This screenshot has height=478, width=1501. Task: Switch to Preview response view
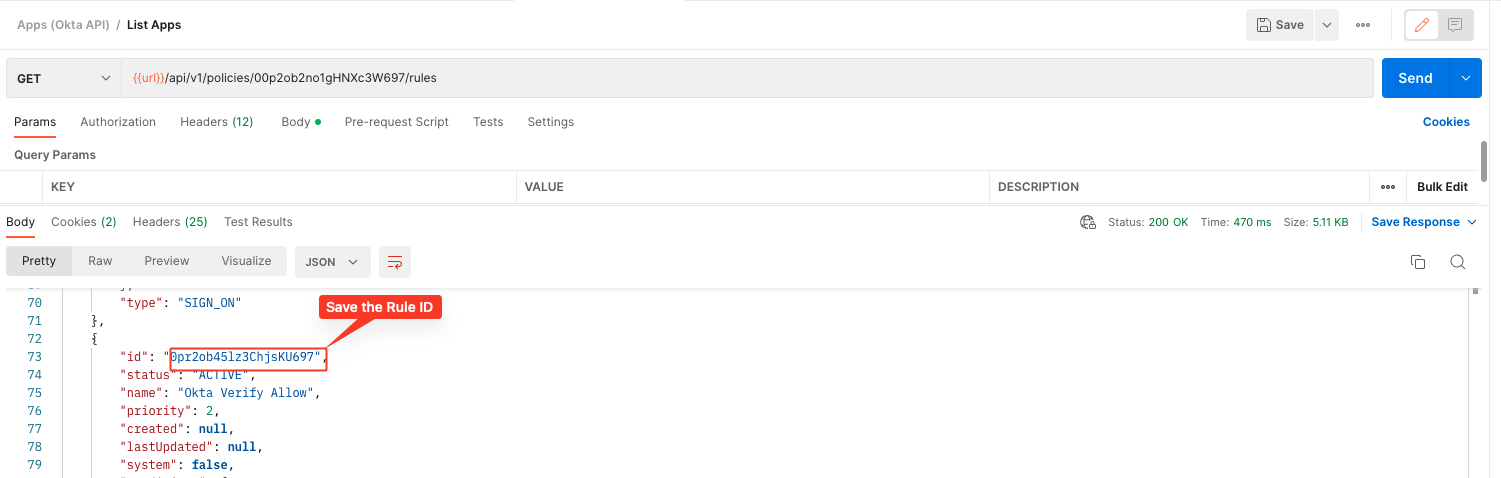click(166, 261)
